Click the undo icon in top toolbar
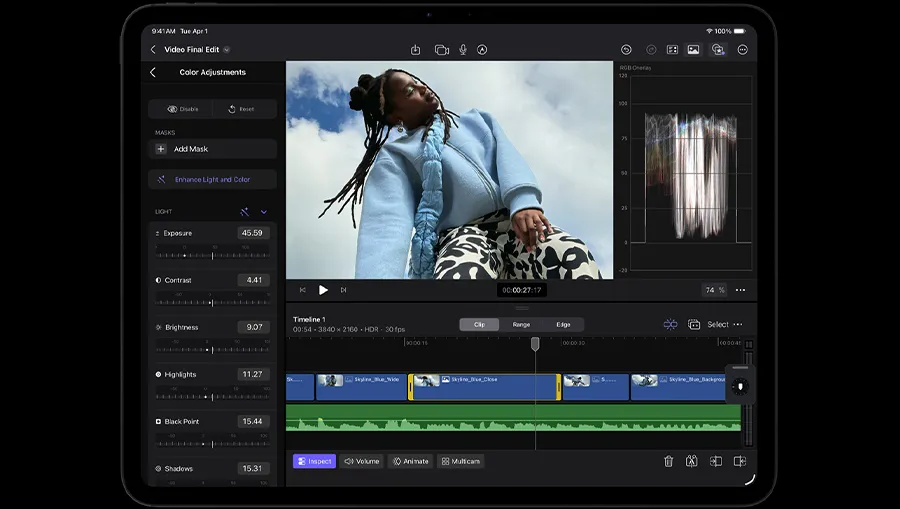 (626, 49)
